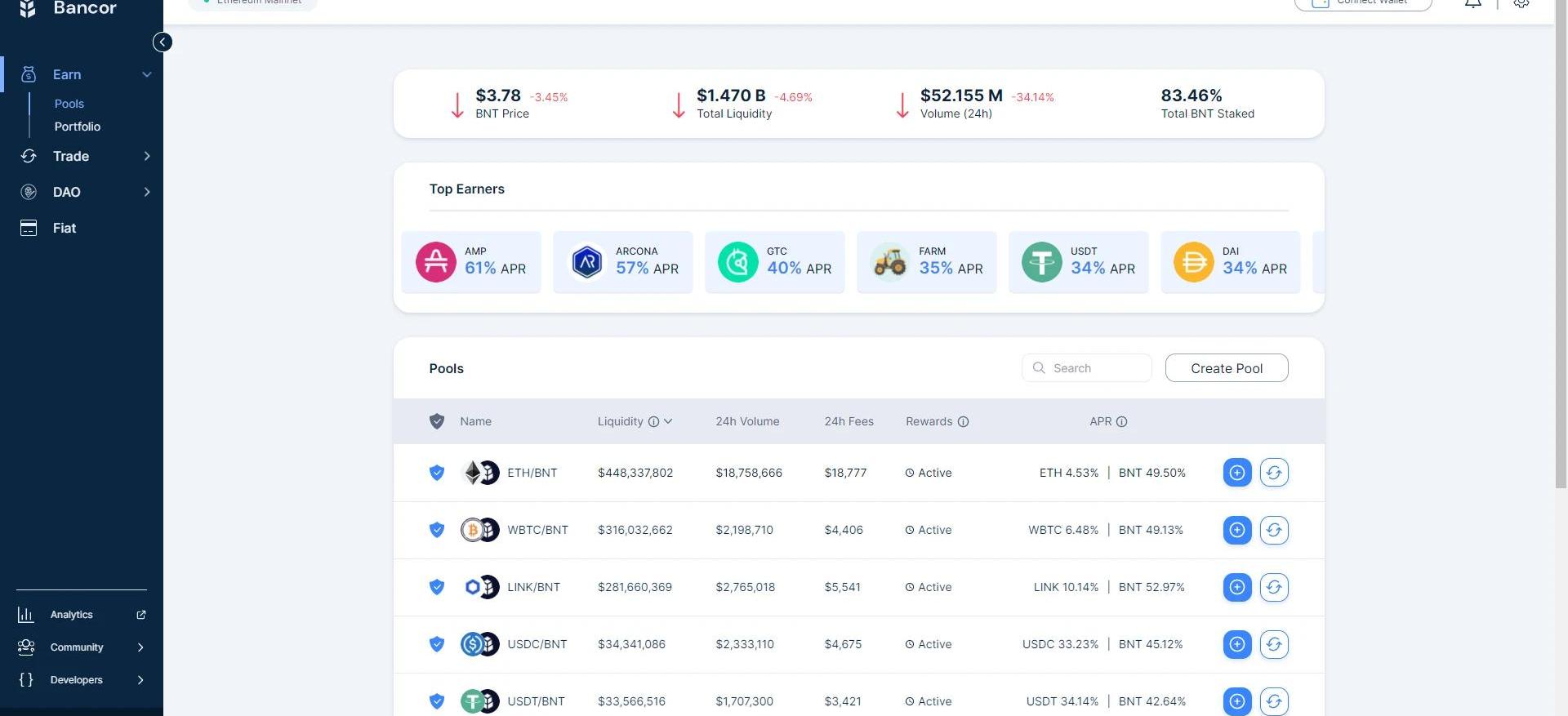Open the Ethereum Mainnet network selector
The height and width of the screenshot is (716, 1568).
(x=252, y=3)
